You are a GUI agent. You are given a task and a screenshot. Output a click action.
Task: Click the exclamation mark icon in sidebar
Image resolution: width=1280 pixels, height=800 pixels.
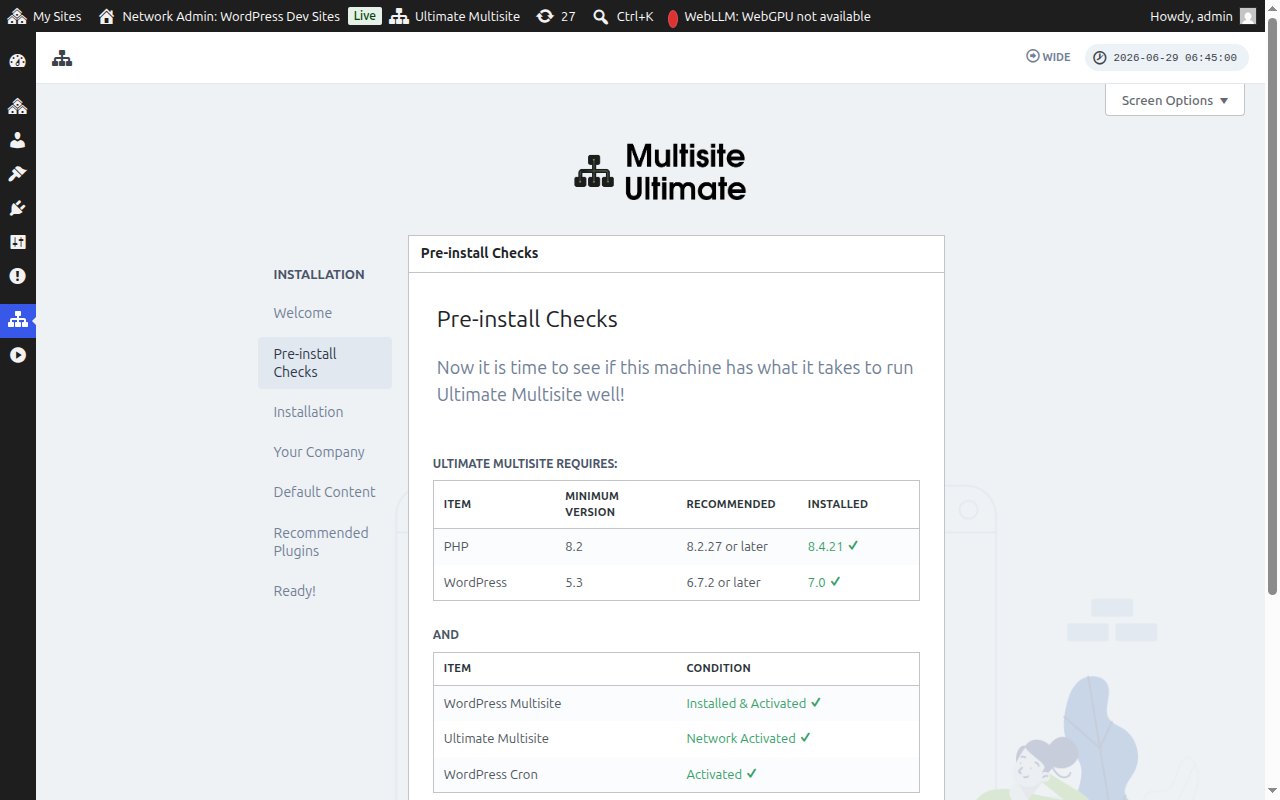[17, 276]
